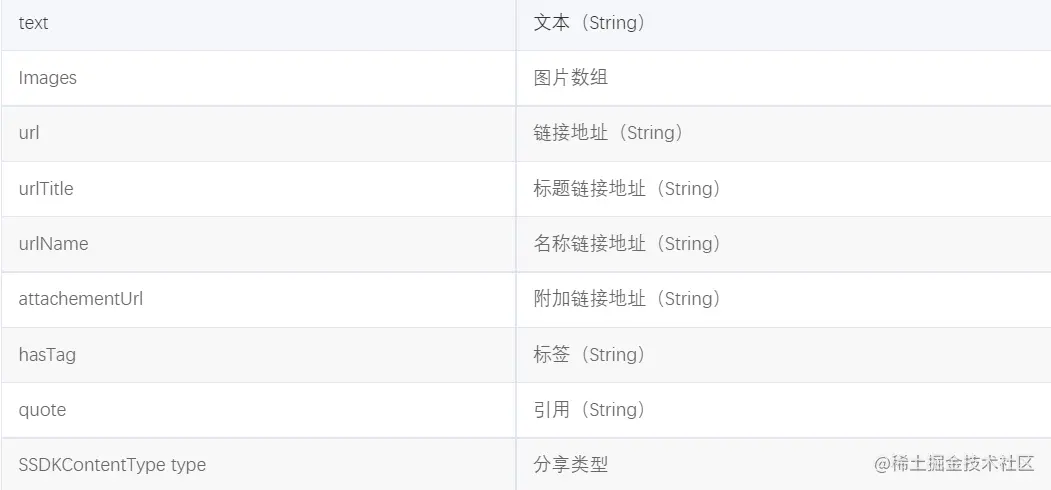Screen dimensions: 1051x490
Task: Select the '链接地址 (String)' description
Action: pos(608,133)
